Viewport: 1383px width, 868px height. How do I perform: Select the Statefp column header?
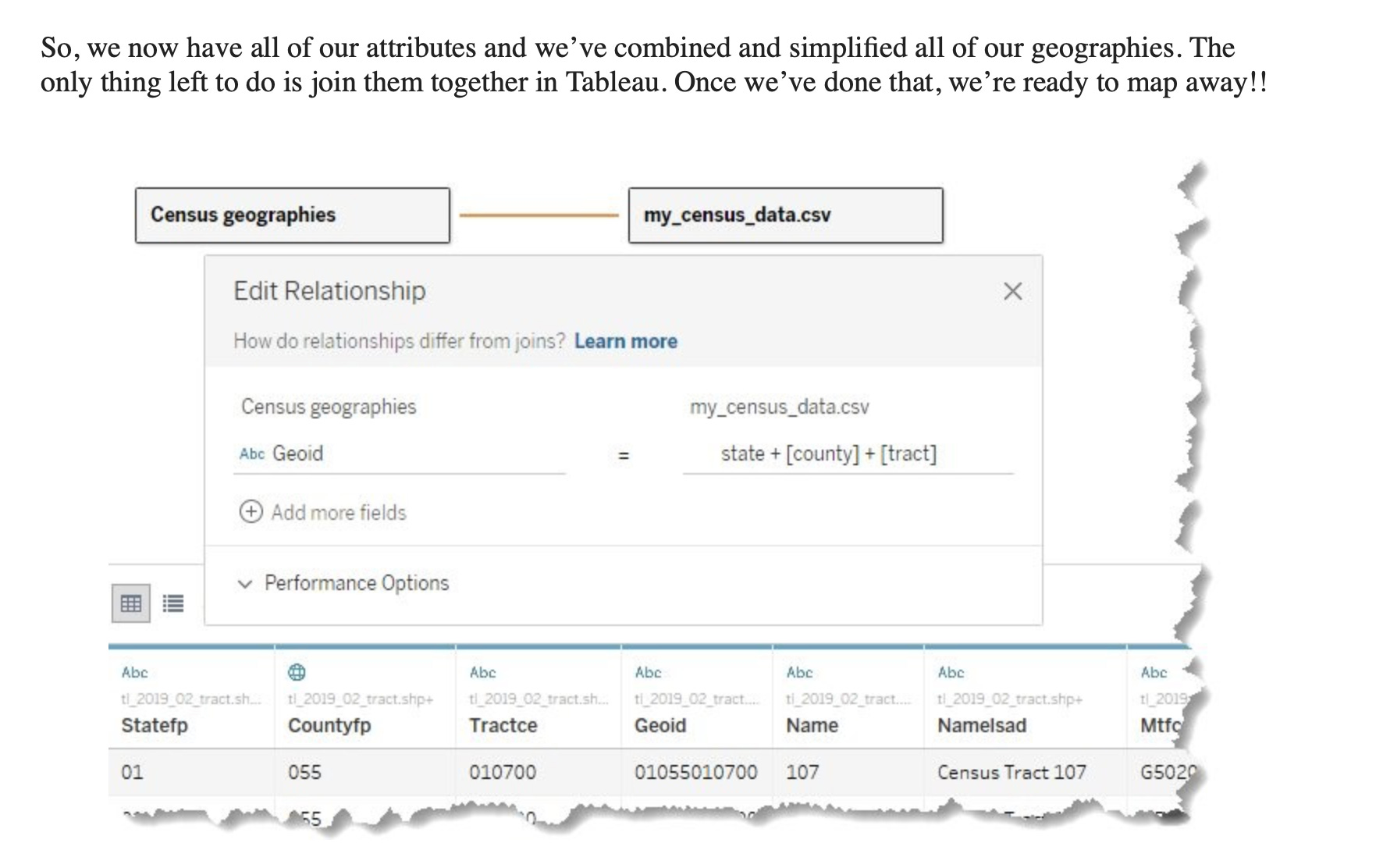click(155, 725)
